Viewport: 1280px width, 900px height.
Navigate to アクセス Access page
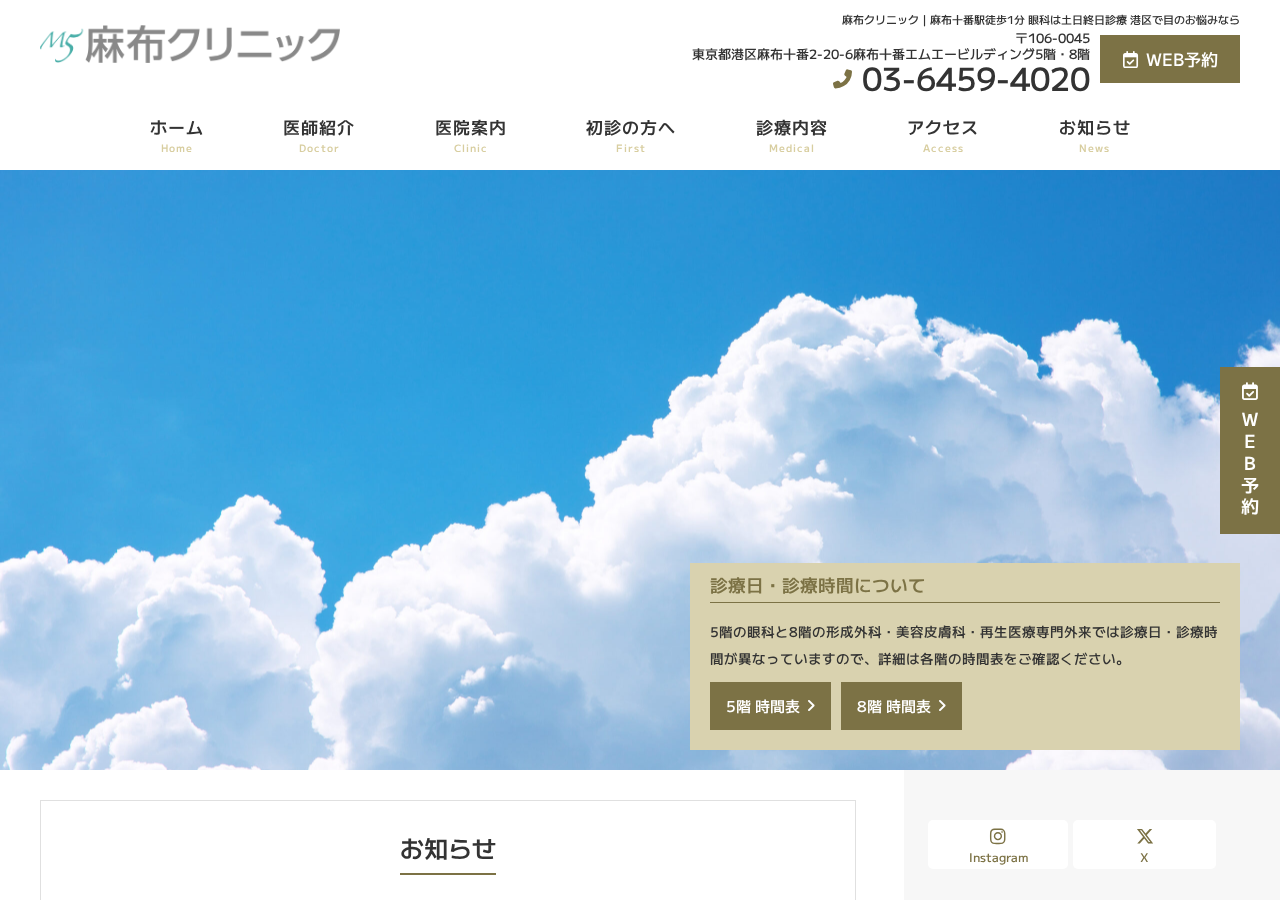943,135
